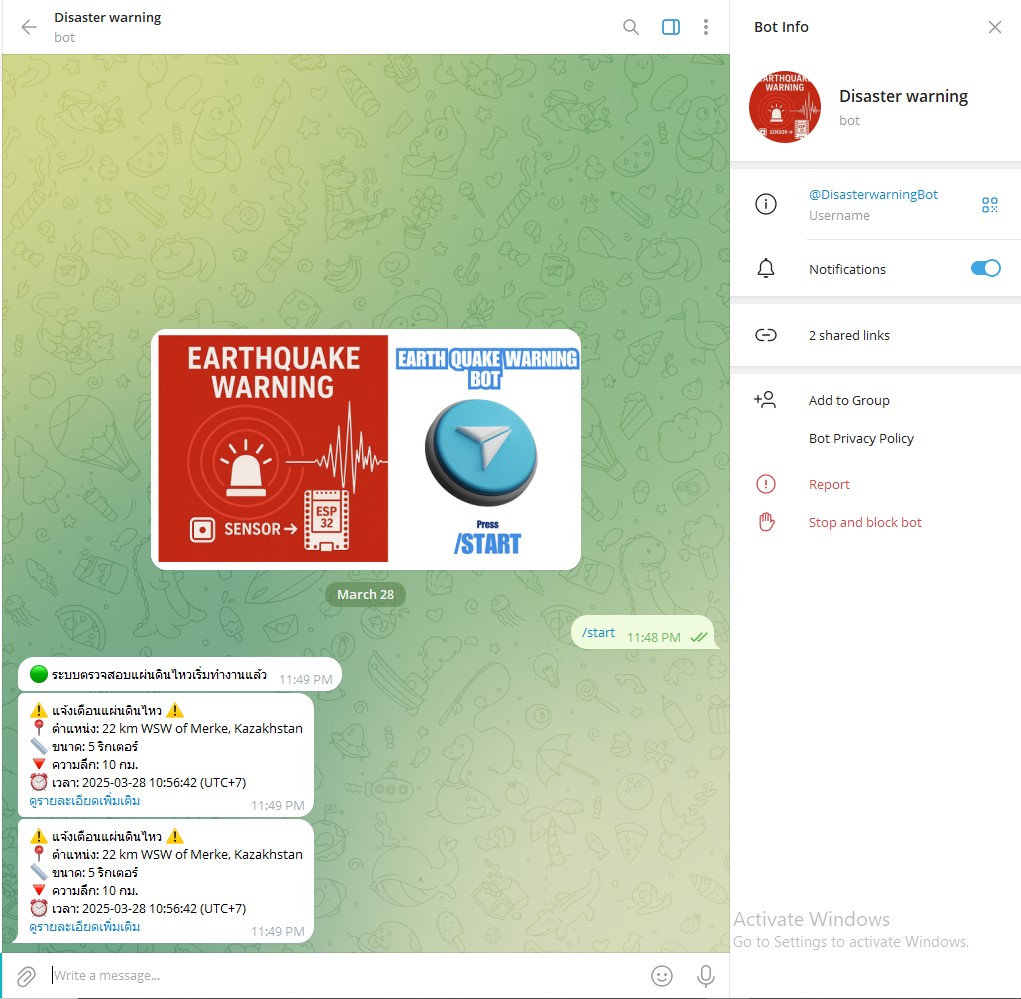Report this bot

tap(828, 484)
